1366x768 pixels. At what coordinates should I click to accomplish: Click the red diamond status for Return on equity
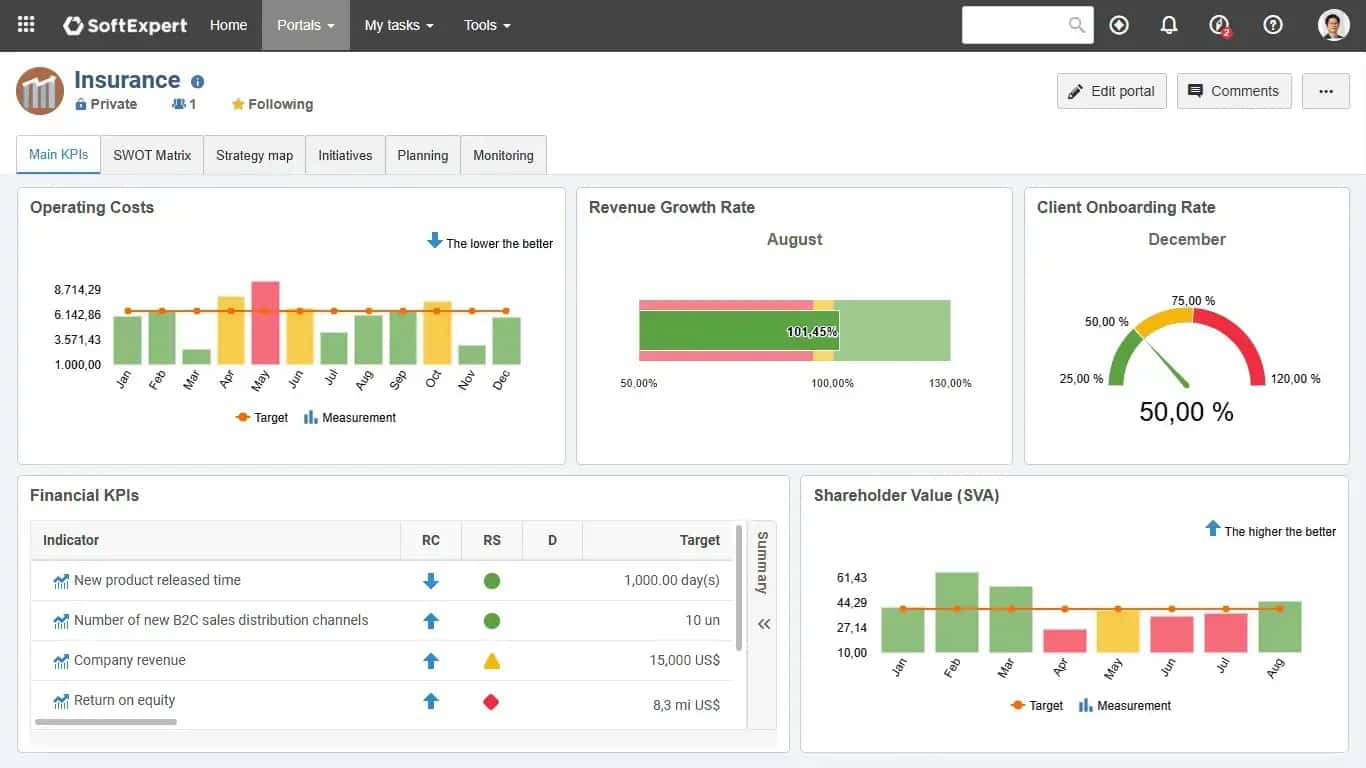[x=491, y=702]
